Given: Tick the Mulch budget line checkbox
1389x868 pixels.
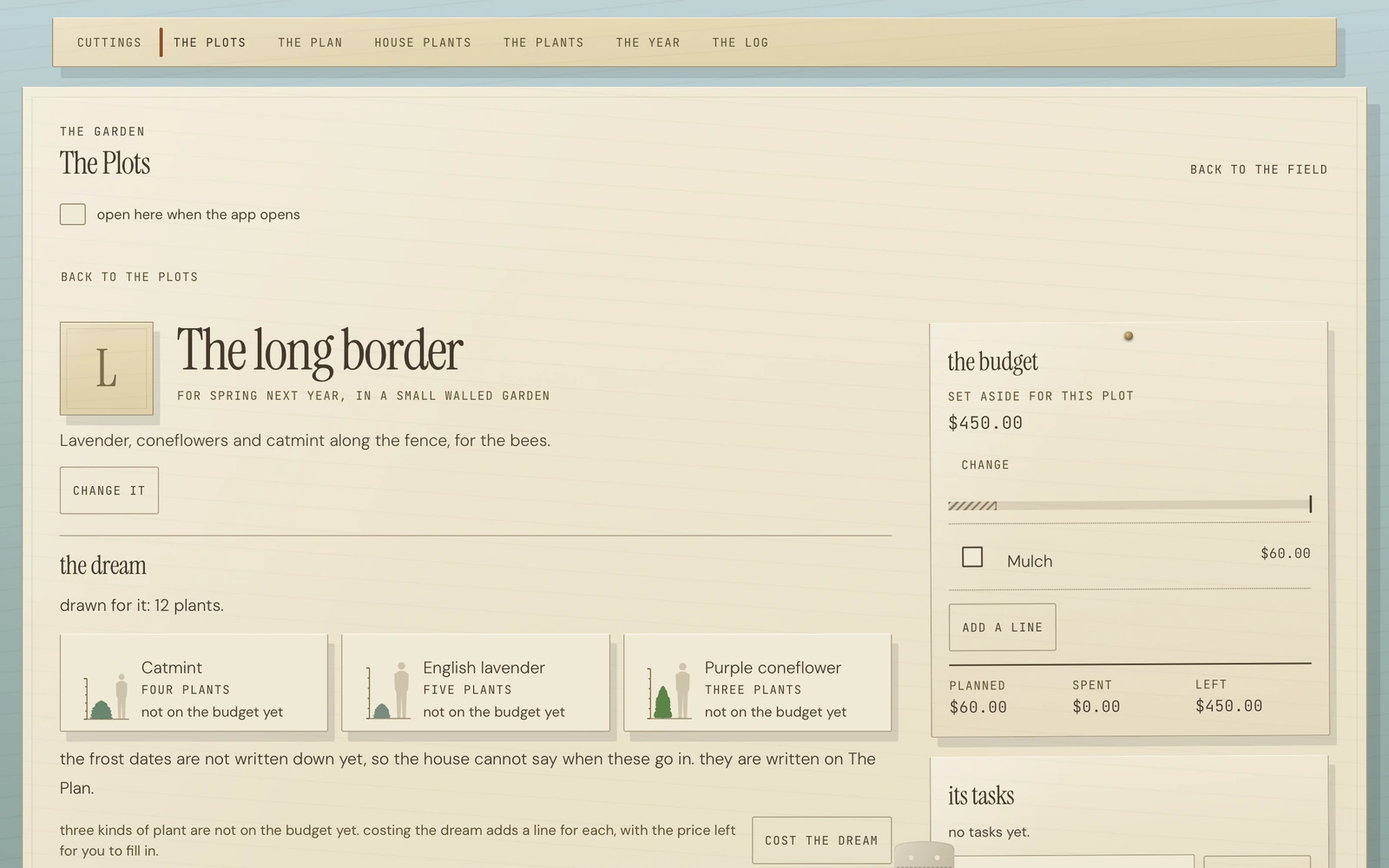Looking at the screenshot, I should point(972,557).
